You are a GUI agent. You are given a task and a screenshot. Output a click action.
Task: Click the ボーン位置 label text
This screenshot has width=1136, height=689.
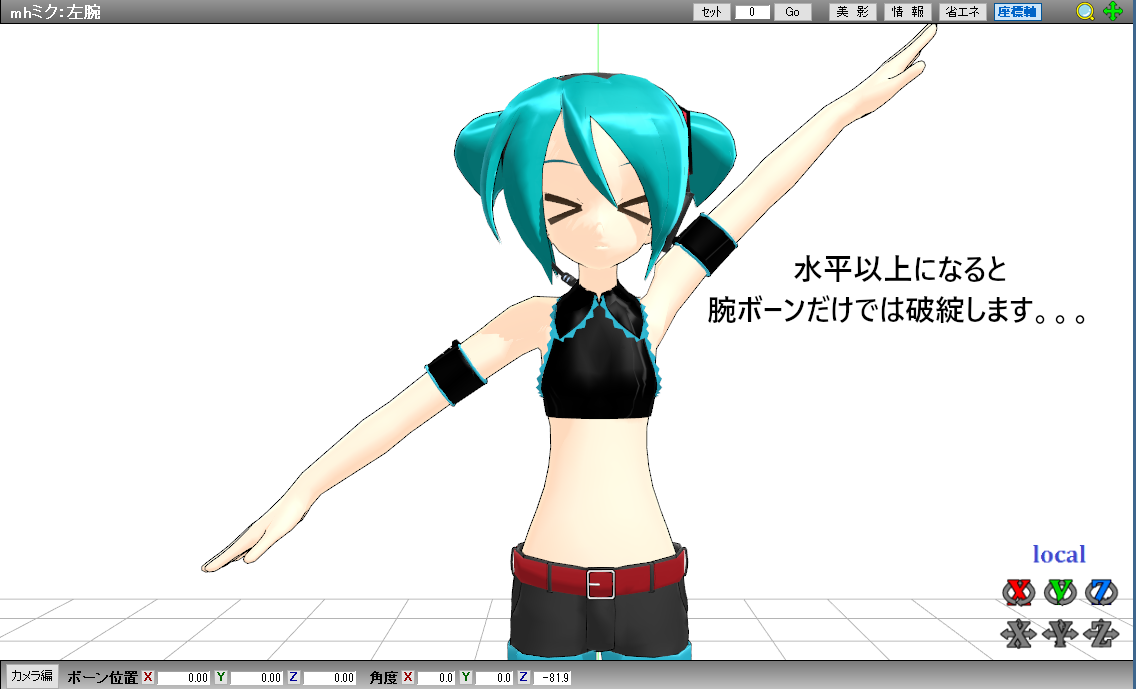(x=102, y=677)
